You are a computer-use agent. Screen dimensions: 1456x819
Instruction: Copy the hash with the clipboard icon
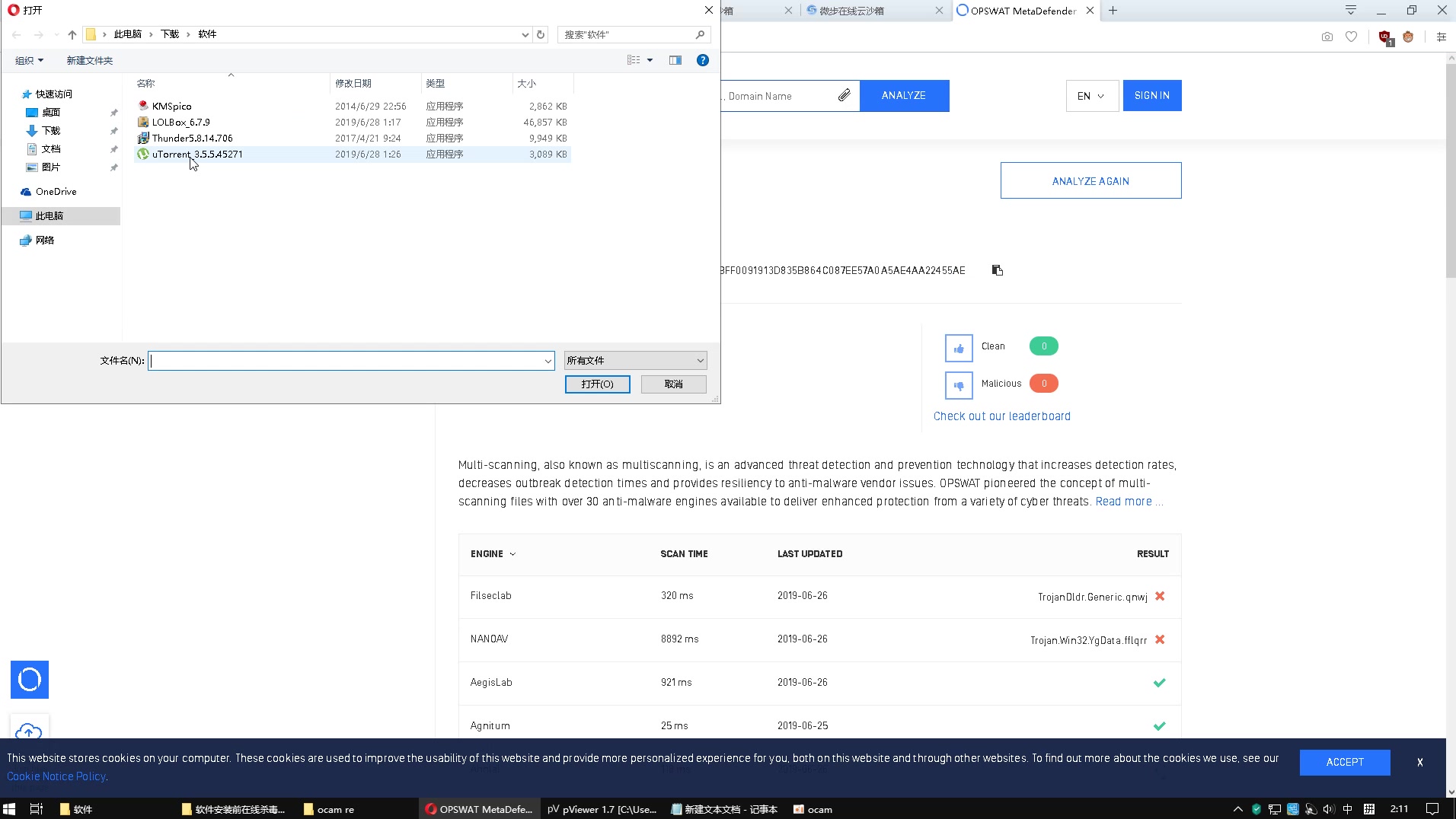[997, 270]
